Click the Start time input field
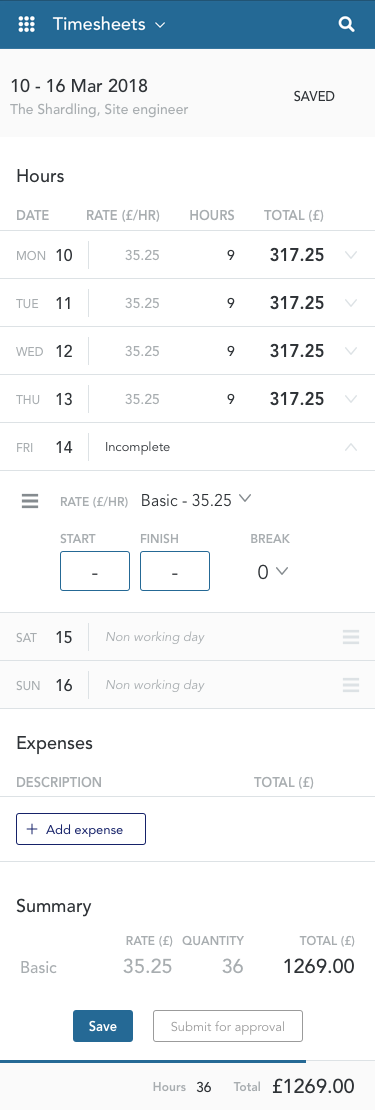The width and height of the screenshot is (375, 1110). [95, 571]
